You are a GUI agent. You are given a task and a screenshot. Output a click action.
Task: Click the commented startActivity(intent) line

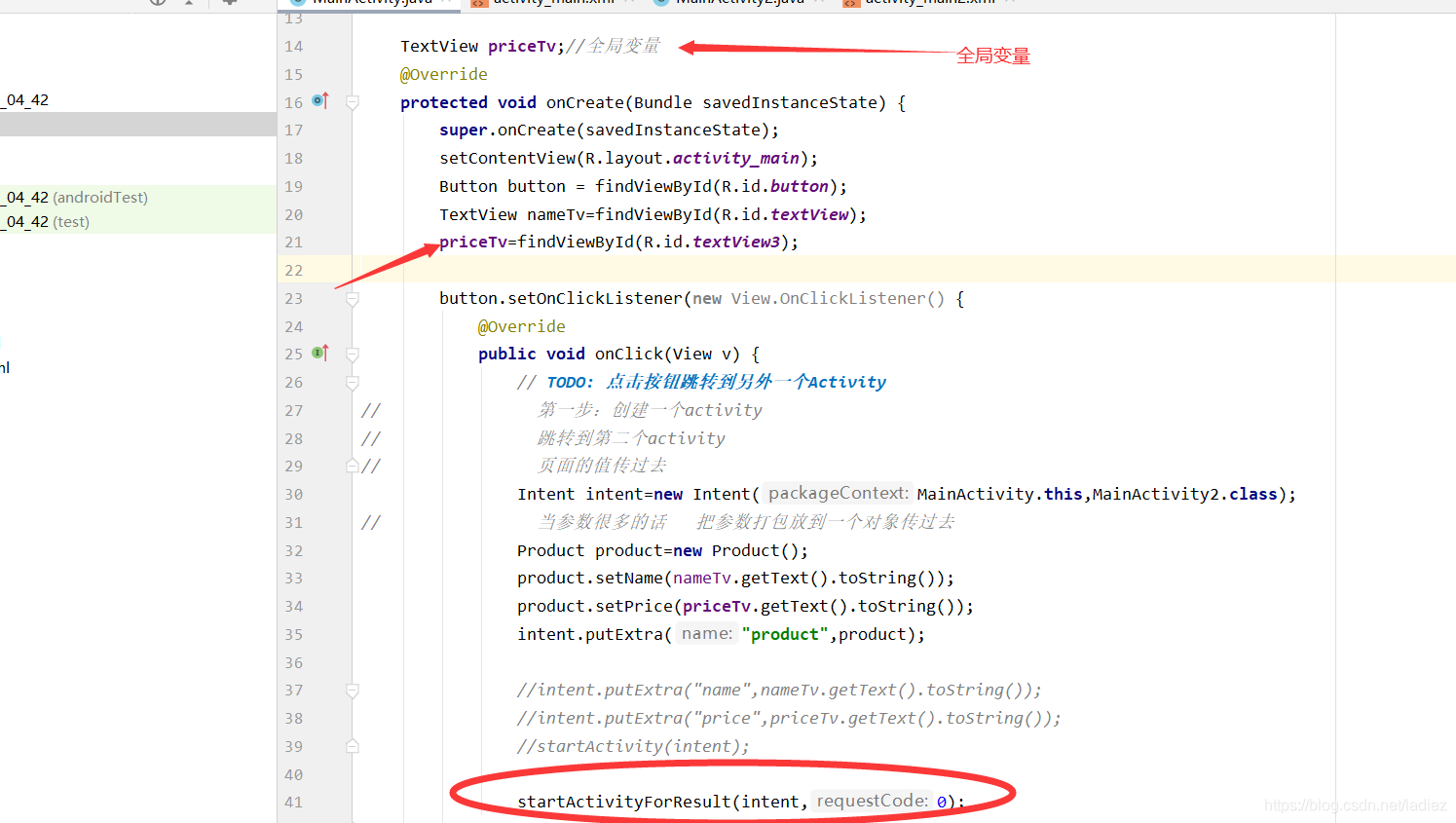[x=634, y=746]
